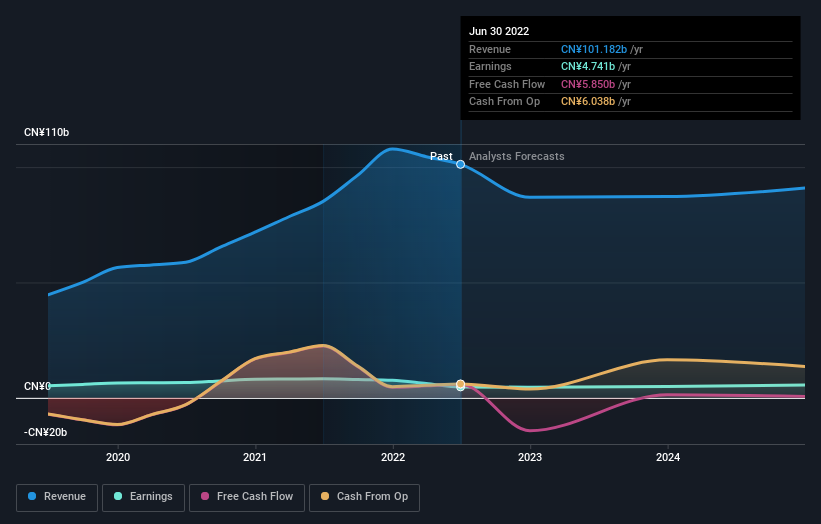Click the CN¥101.182b revenue value in tooltip
Screen dimensions: 821x524
point(594,49)
